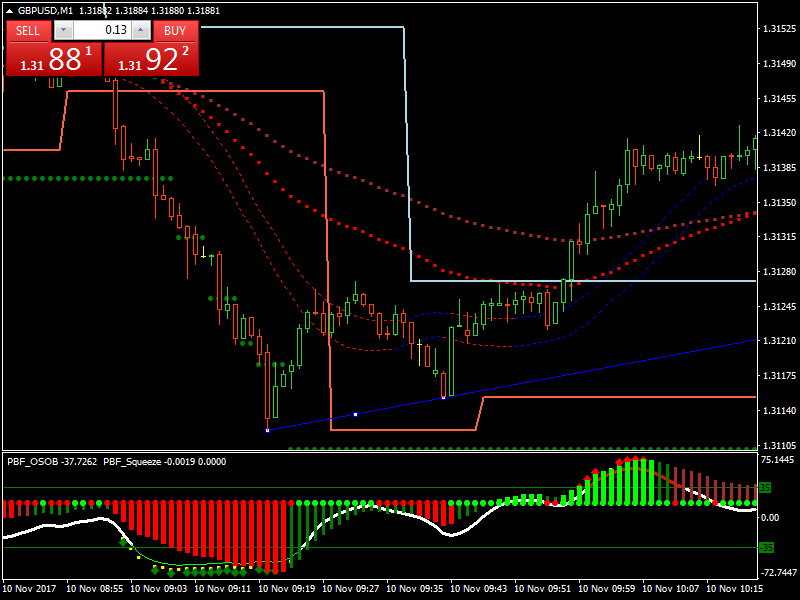Increase trade volume with the up arrow
The width and height of the screenshot is (800, 600).
point(141,30)
